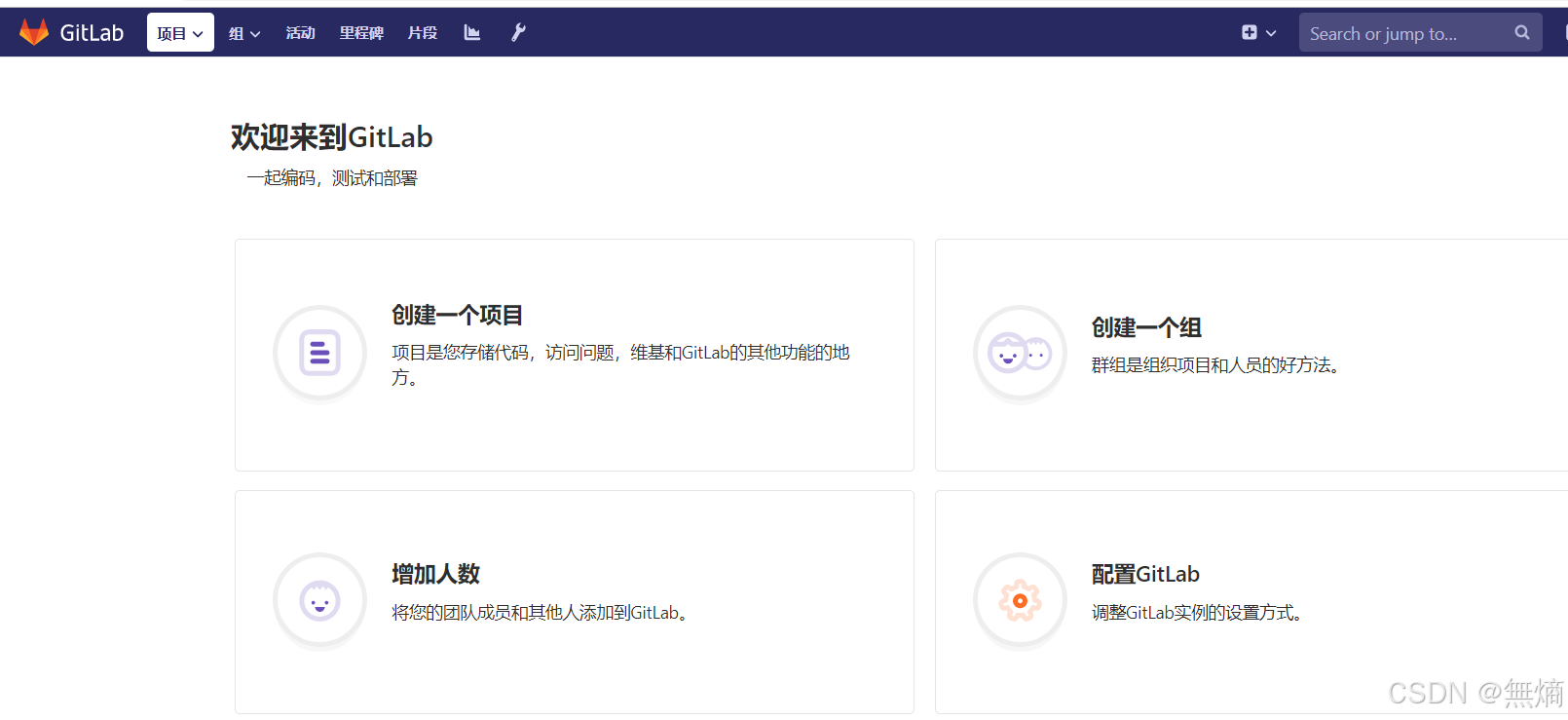Open 增加人数 card title
Viewport: 1568px width, 720px height.
[435, 574]
